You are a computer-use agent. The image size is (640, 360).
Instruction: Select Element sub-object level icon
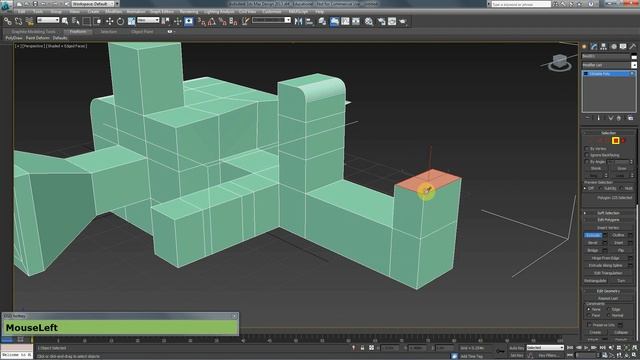tap(623, 140)
